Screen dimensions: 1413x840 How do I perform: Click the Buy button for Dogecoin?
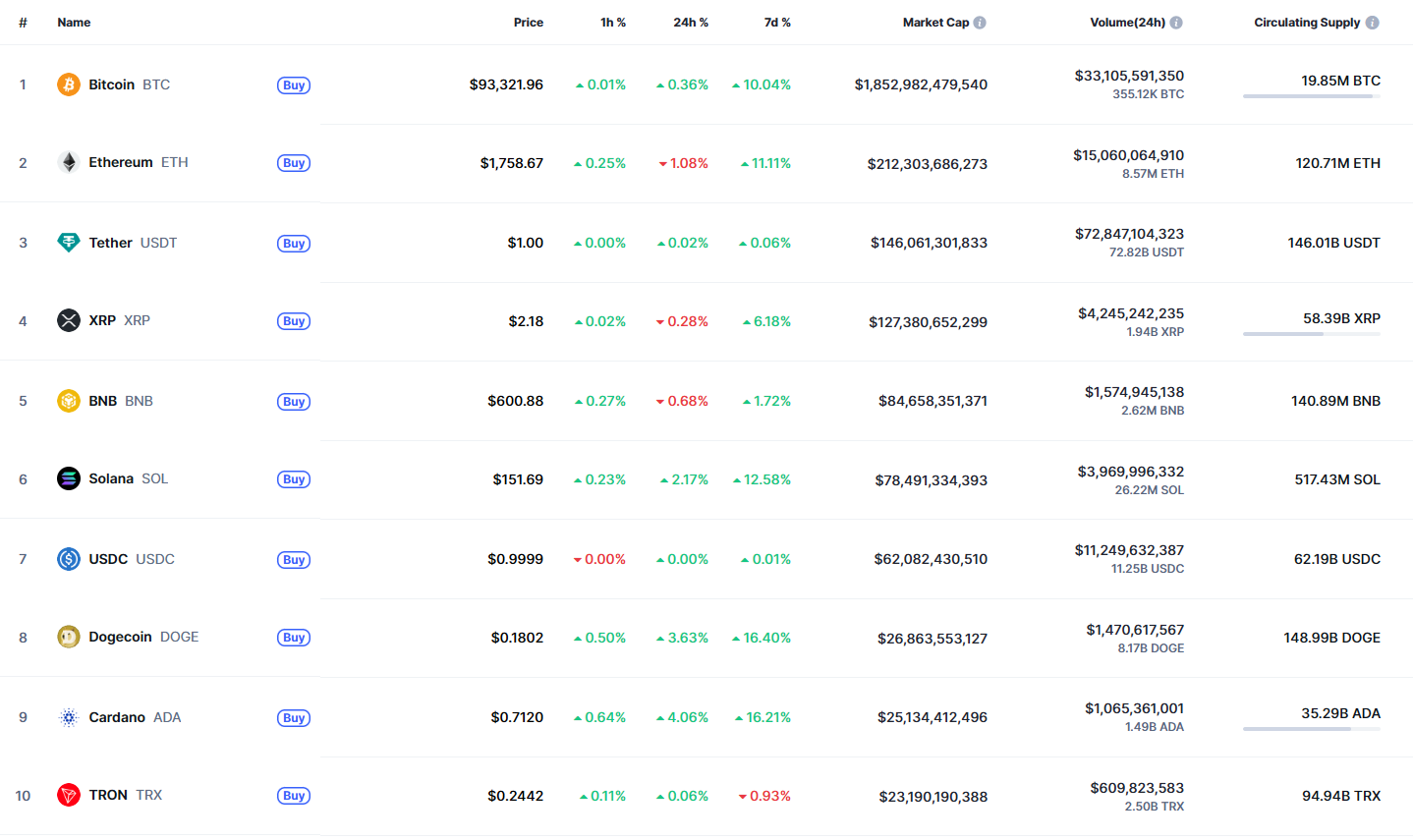294,638
